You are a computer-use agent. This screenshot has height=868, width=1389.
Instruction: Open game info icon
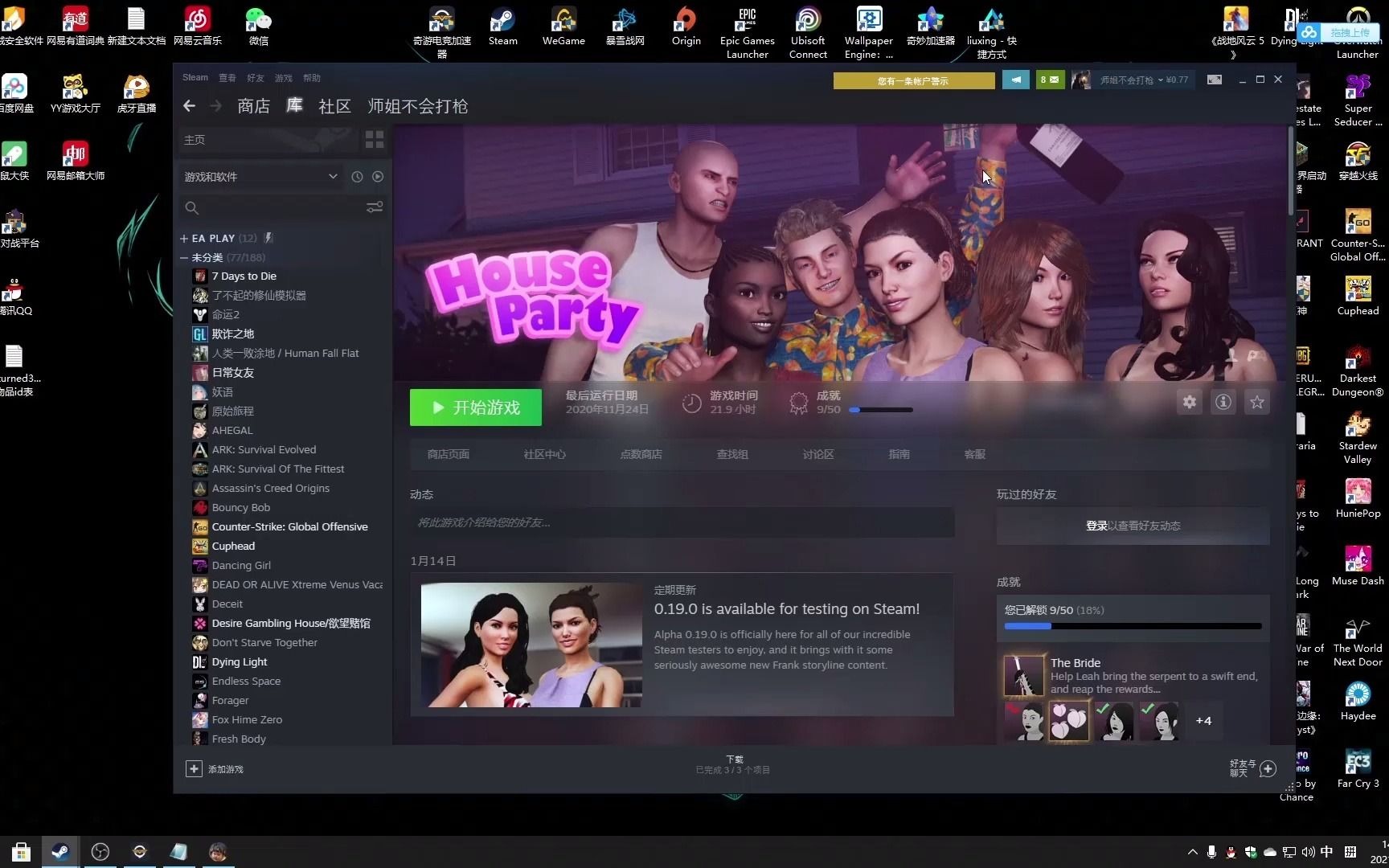[x=1223, y=402]
